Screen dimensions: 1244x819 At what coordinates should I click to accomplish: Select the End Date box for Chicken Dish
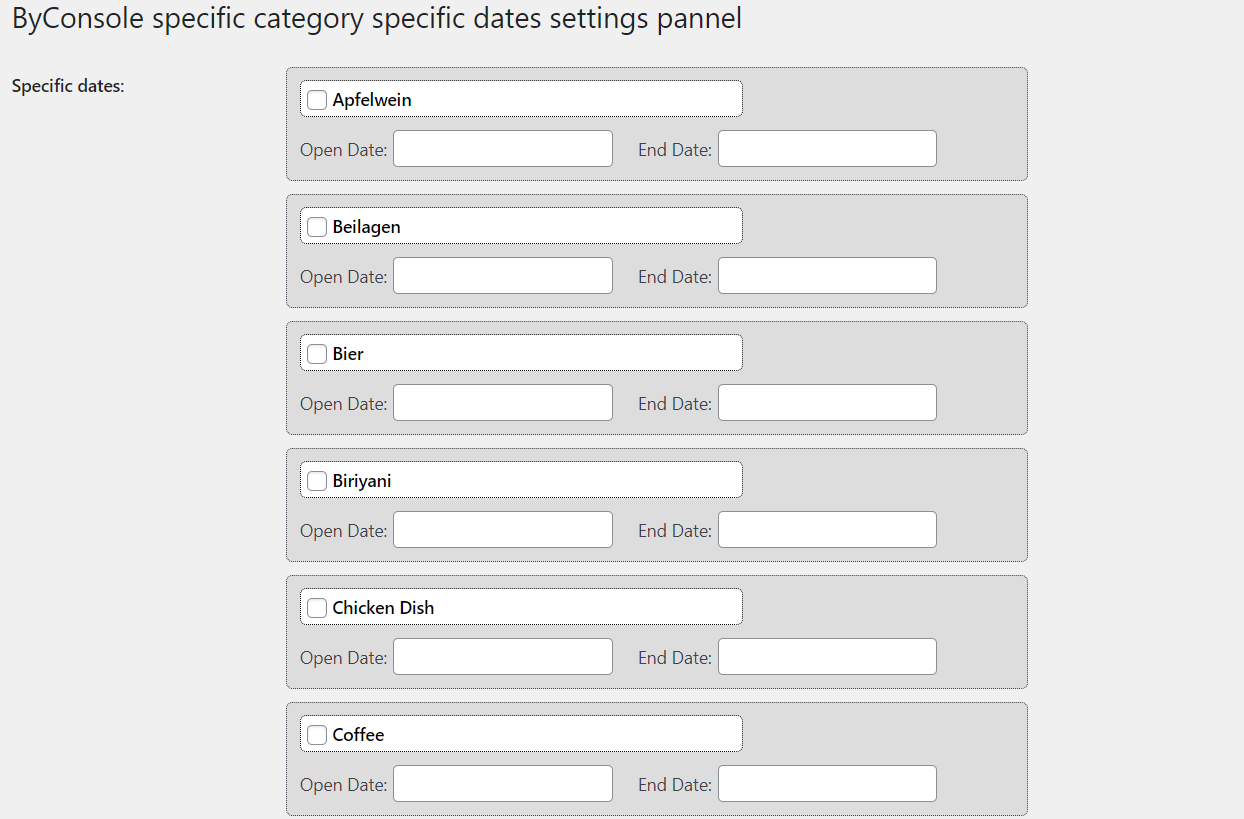click(827, 656)
